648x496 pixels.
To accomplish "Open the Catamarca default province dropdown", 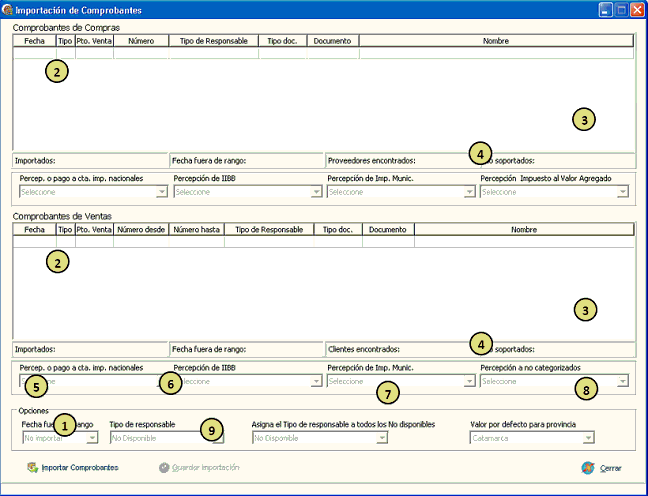I will [589, 437].
